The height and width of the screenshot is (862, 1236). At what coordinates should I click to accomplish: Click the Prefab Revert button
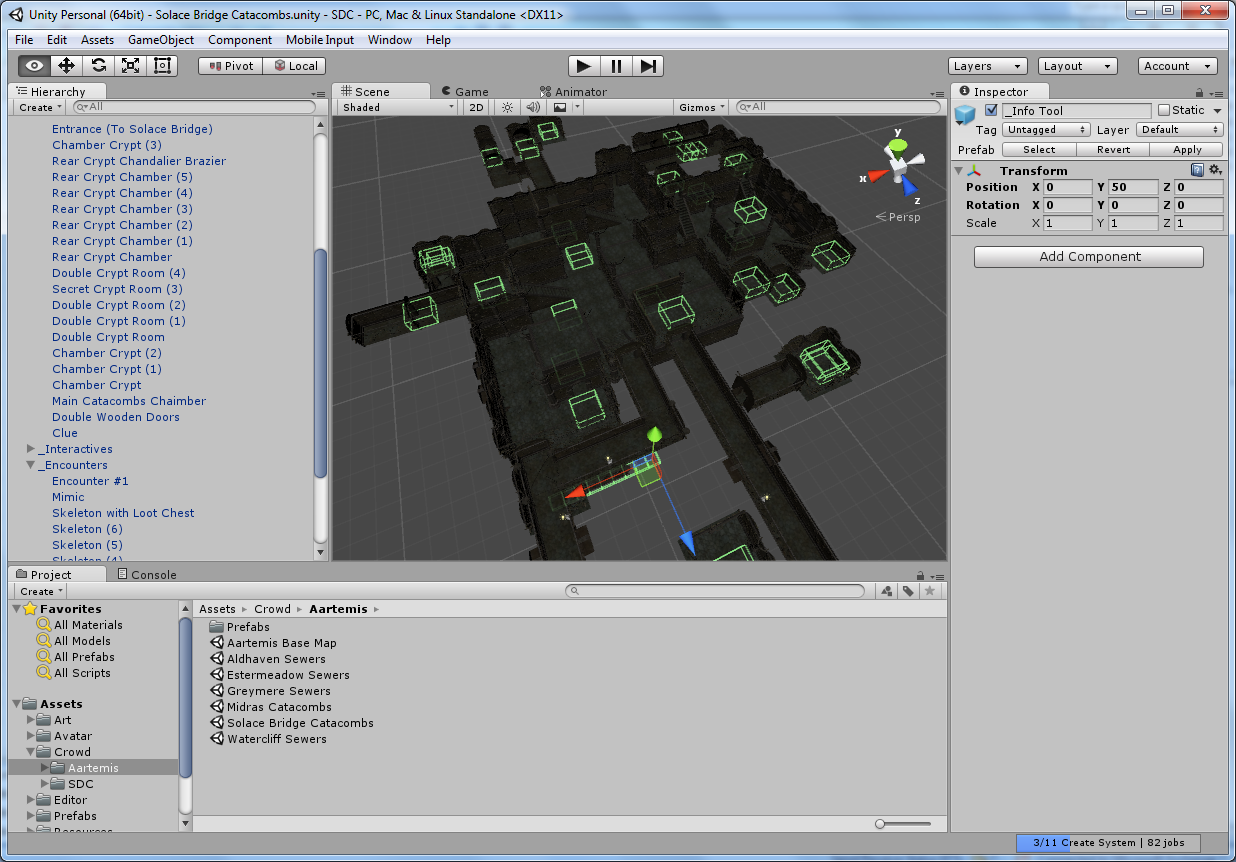1113,150
